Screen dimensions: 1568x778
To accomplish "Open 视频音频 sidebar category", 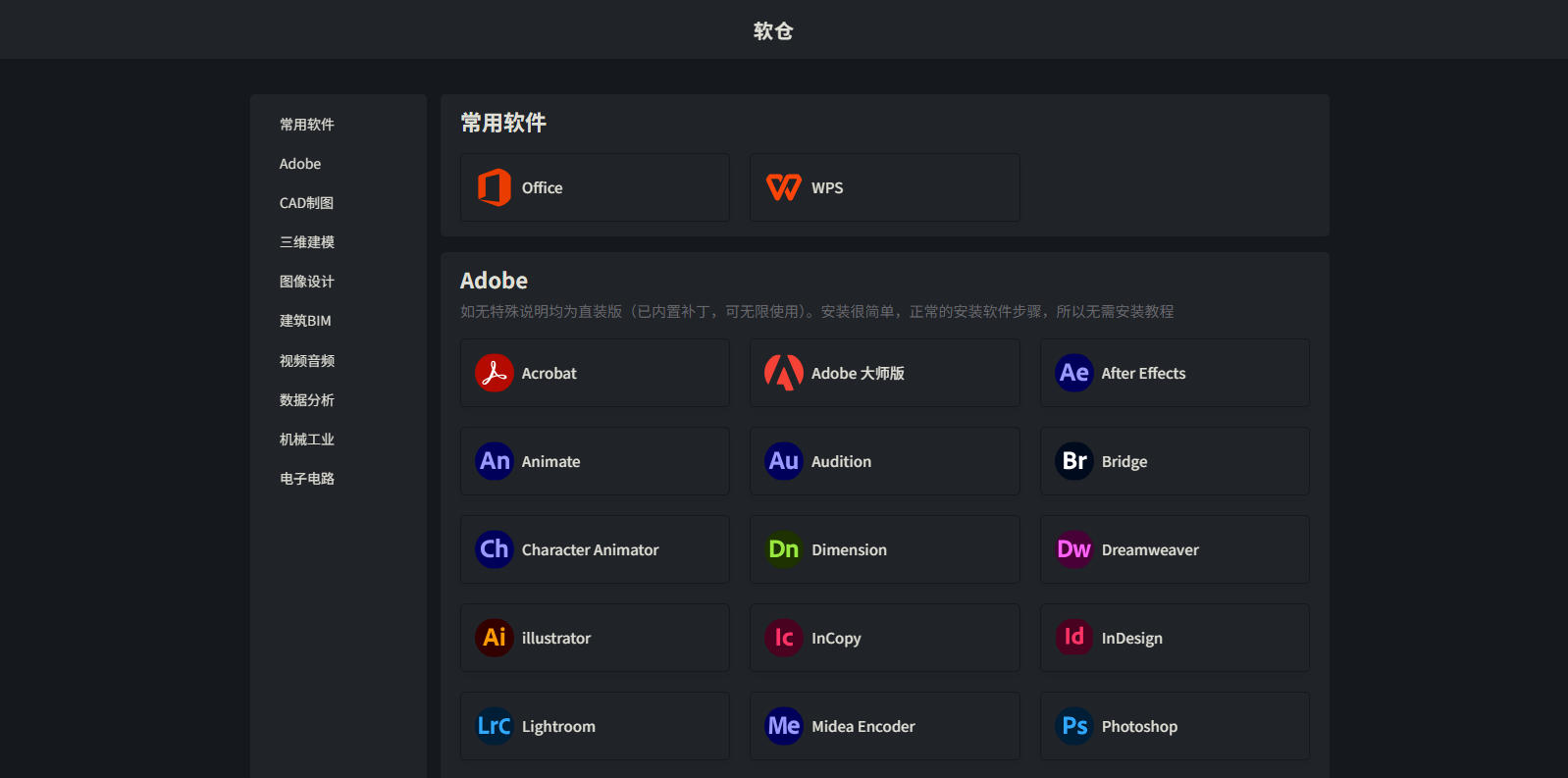I will [307, 361].
